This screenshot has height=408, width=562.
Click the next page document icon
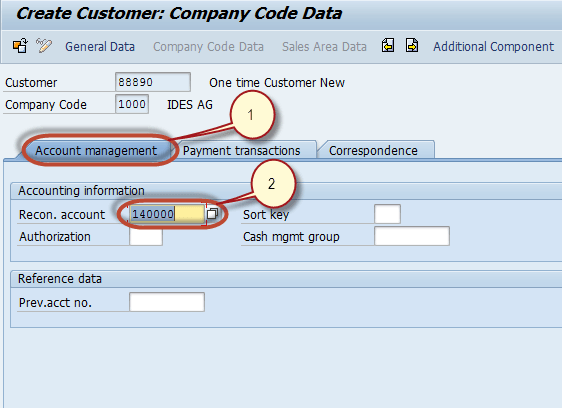click(x=412, y=46)
